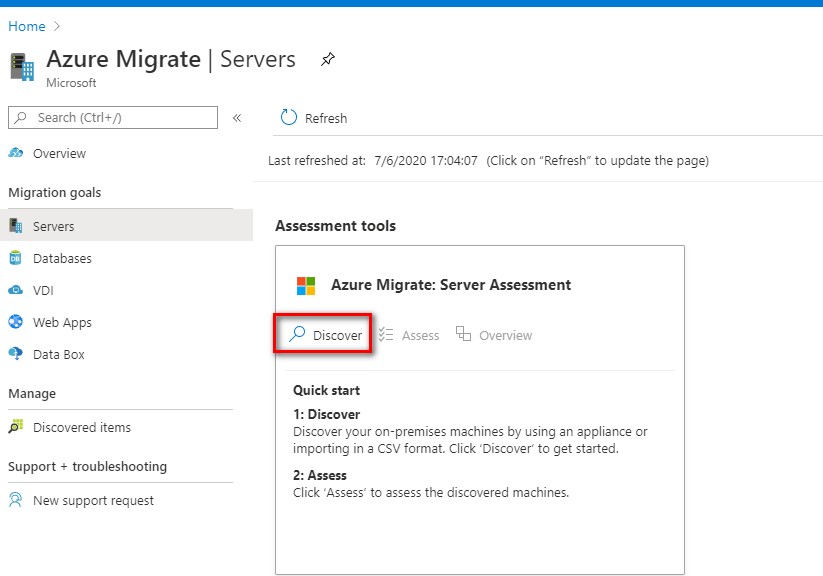
Task: Click the breadcrumb chevron after Home
Action: [x=57, y=26]
